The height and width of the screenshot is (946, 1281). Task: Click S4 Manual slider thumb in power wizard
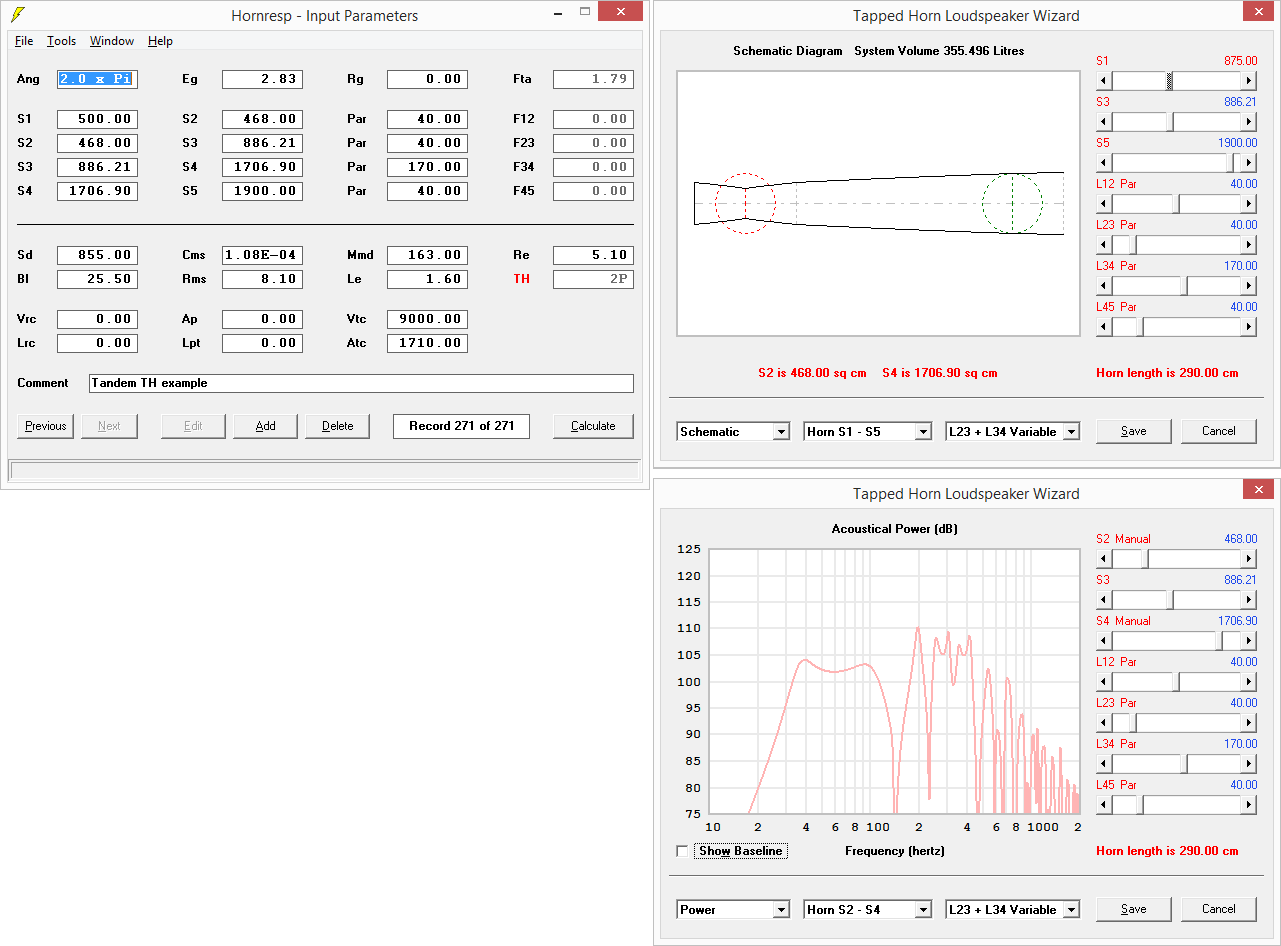[1218, 641]
